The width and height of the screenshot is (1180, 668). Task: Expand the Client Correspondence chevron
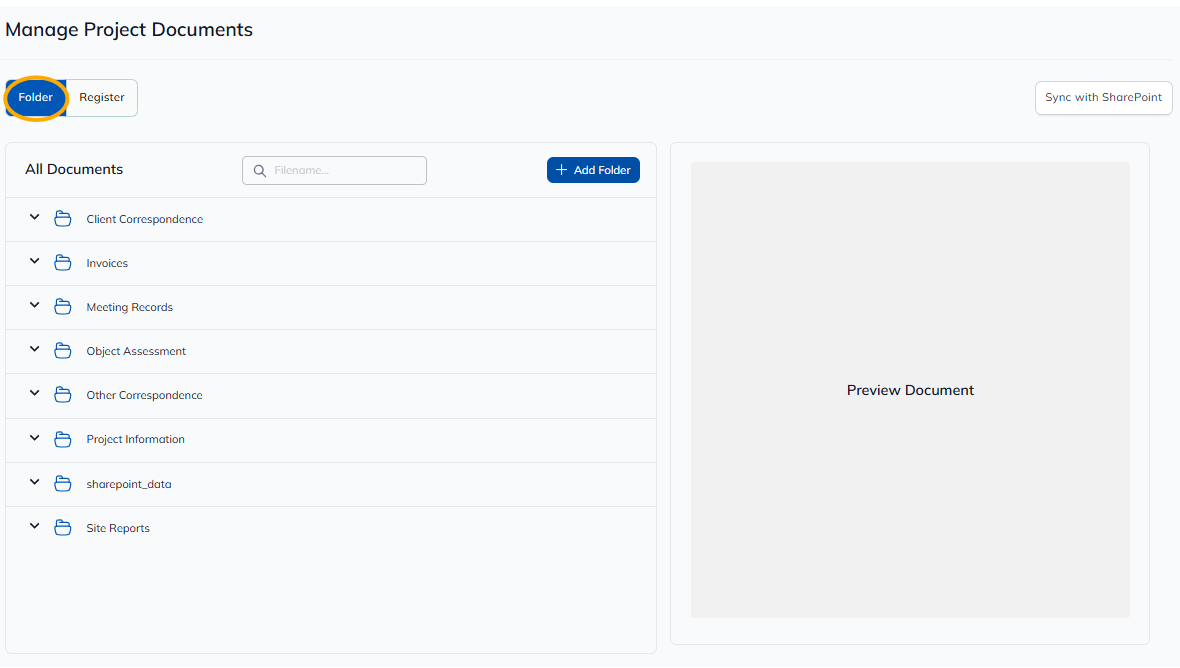click(x=34, y=217)
